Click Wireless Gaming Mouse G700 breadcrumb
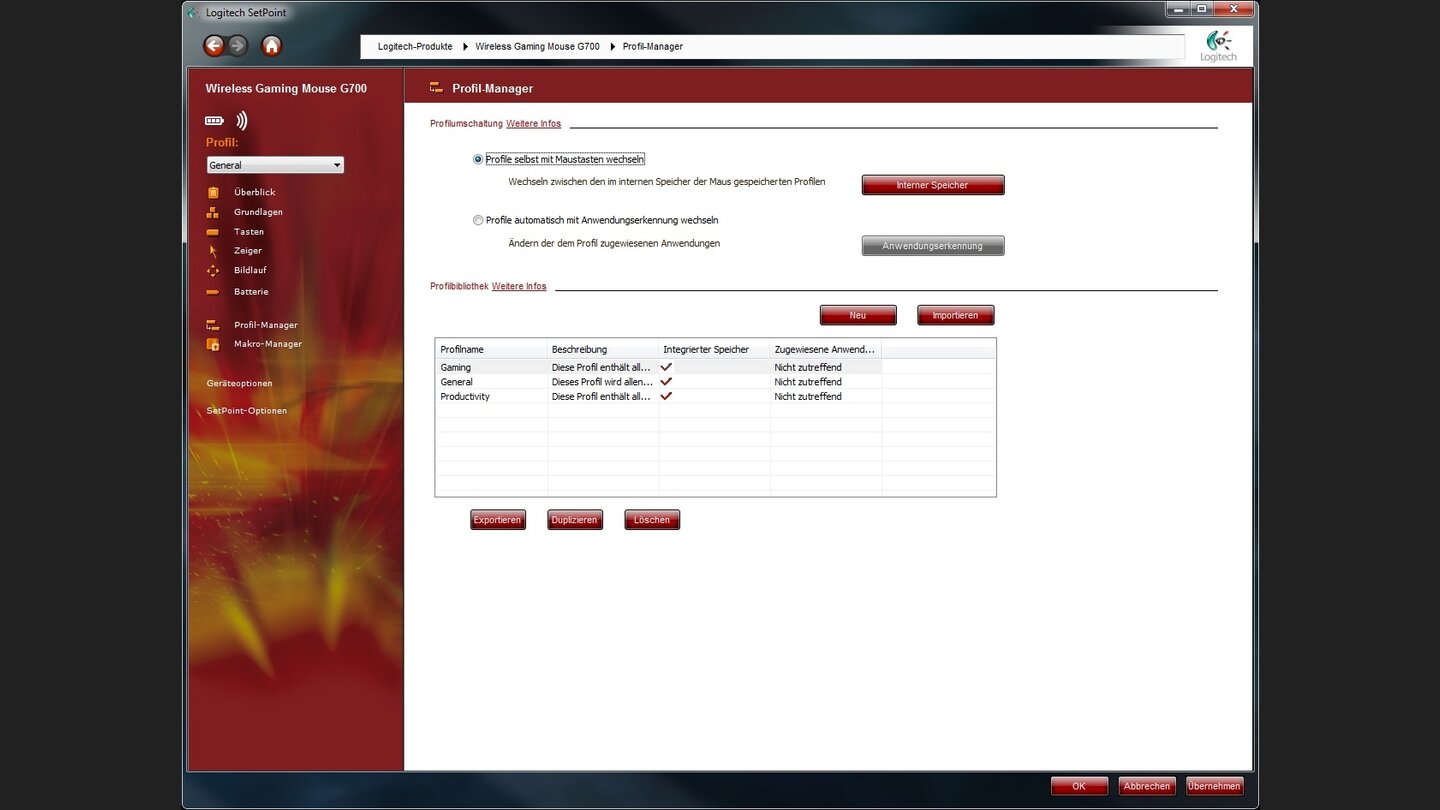Viewport: 1440px width, 810px height. pyautogui.click(x=537, y=47)
